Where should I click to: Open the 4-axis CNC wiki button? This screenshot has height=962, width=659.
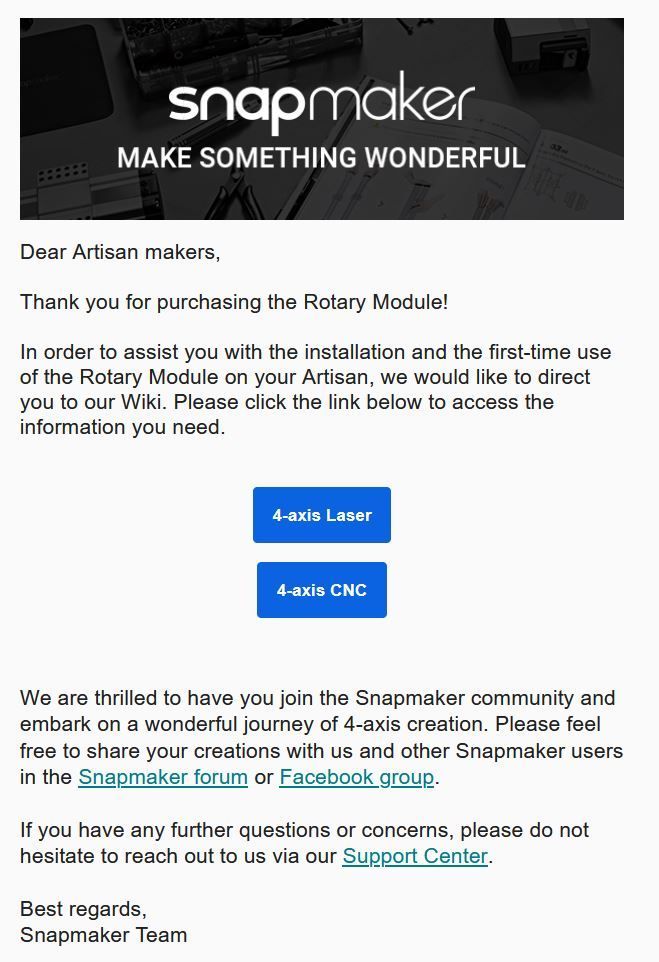(x=322, y=590)
